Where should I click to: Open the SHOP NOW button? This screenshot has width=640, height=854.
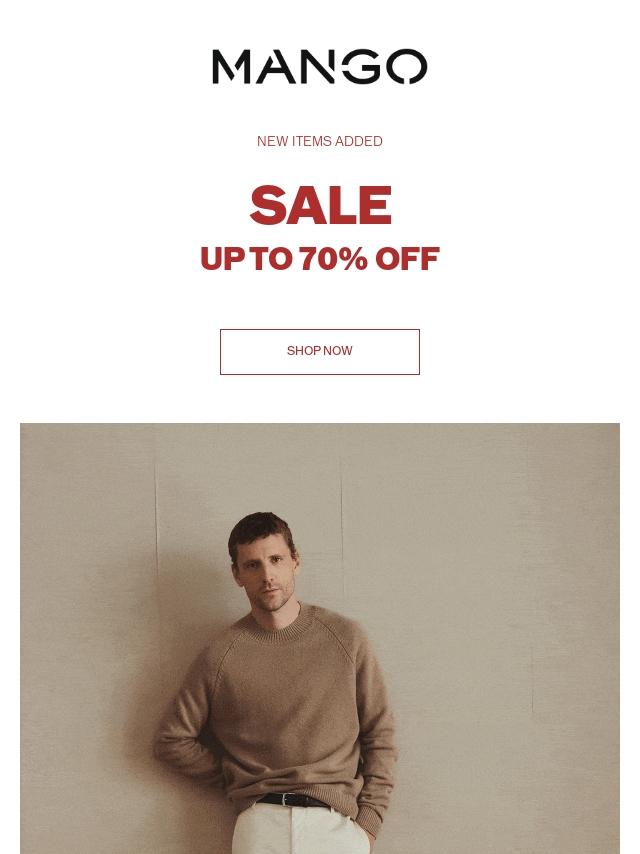320,351
